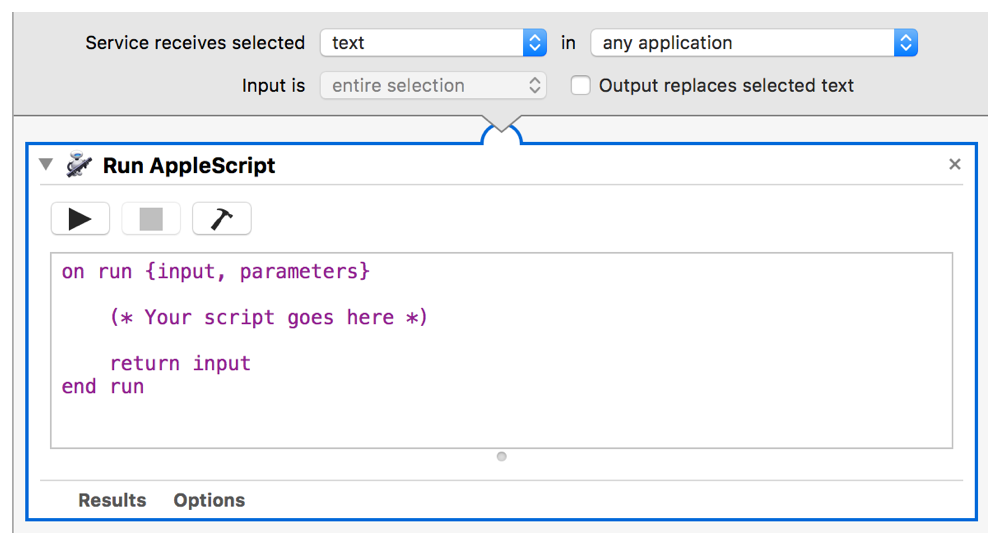Click the script editor resize handle dot
1000x545 pixels.
(x=502, y=456)
